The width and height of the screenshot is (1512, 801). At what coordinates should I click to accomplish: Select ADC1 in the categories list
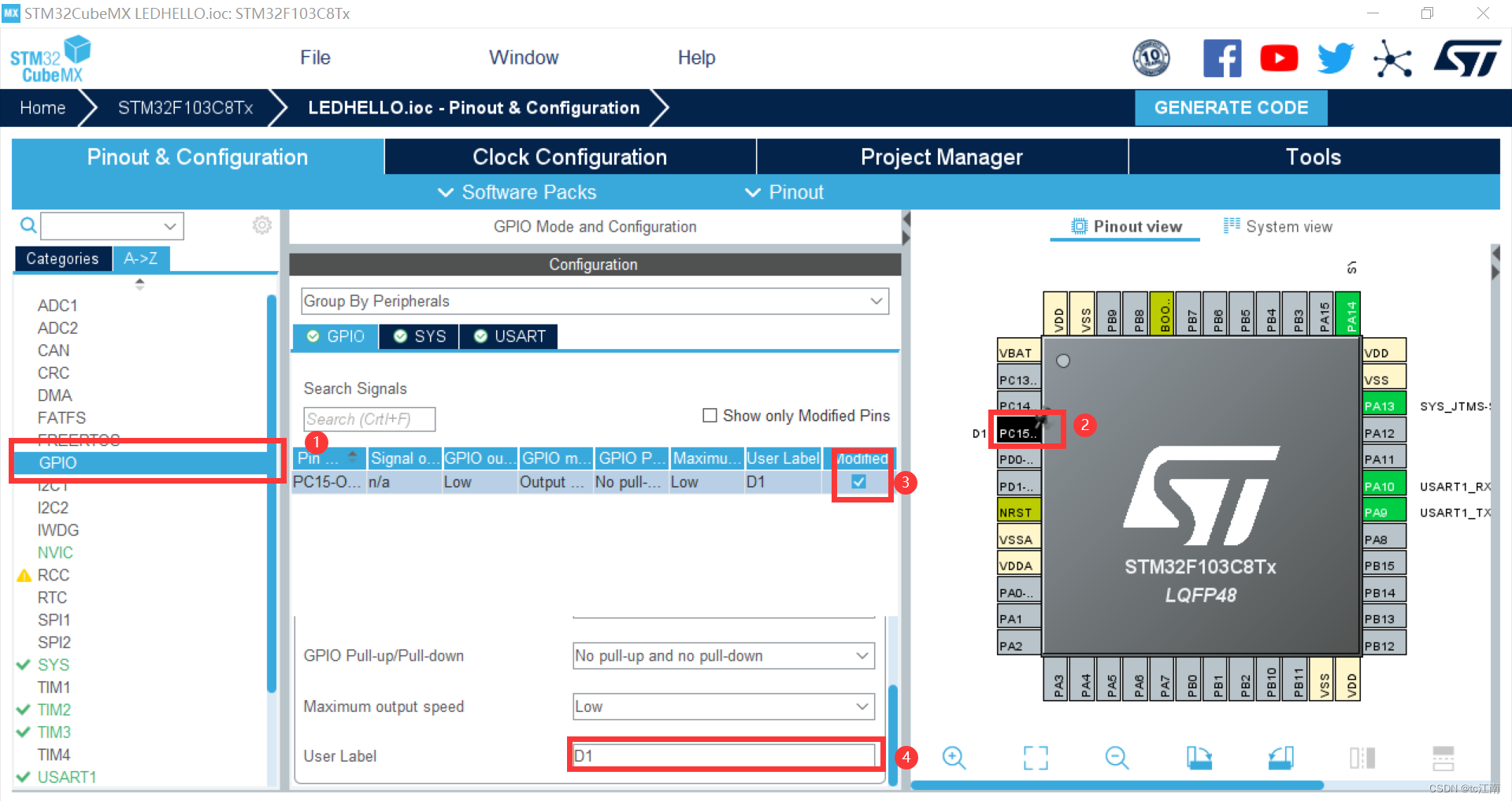tap(57, 306)
